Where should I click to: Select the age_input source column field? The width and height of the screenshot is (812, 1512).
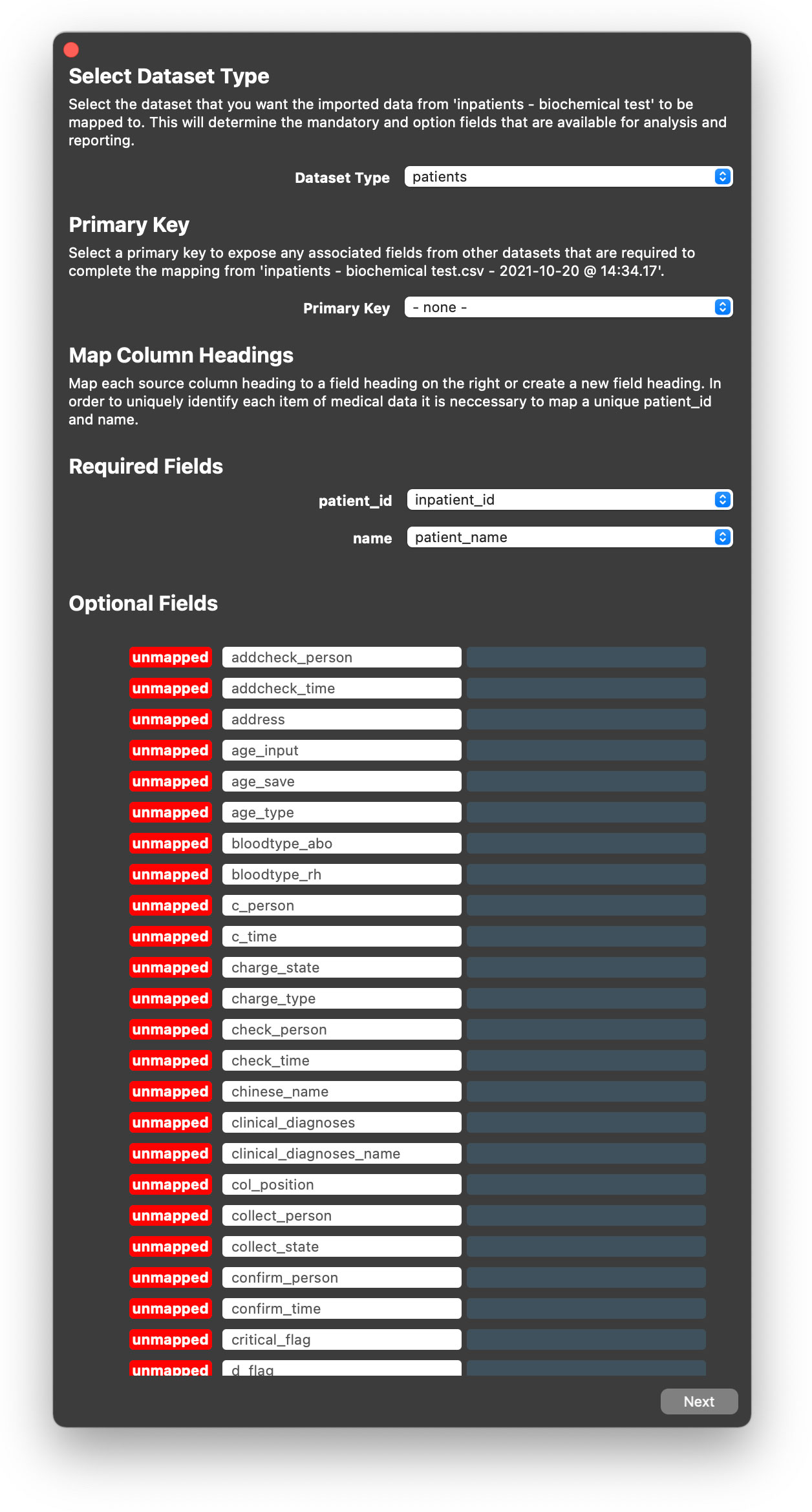click(x=341, y=750)
